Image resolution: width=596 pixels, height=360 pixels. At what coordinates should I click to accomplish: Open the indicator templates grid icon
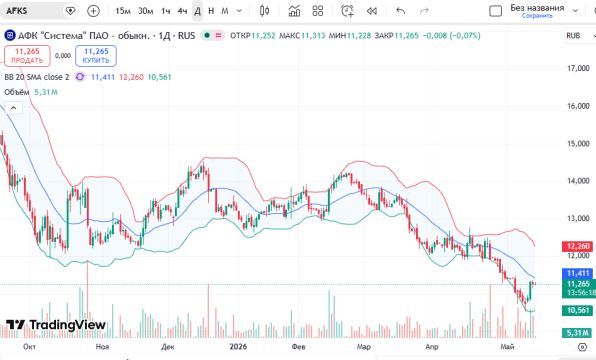point(318,11)
